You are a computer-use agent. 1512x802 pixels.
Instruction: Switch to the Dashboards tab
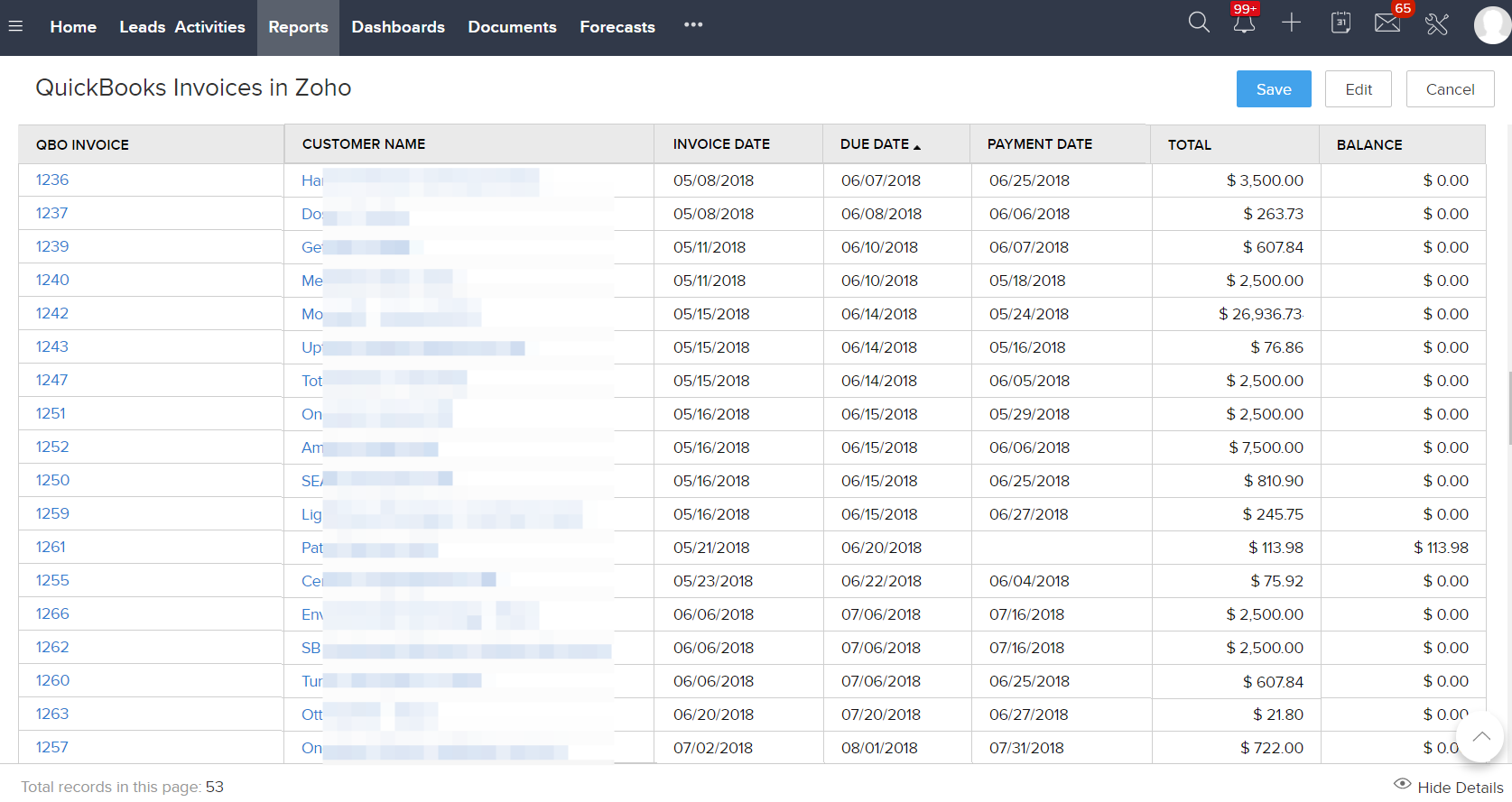(x=398, y=27)
